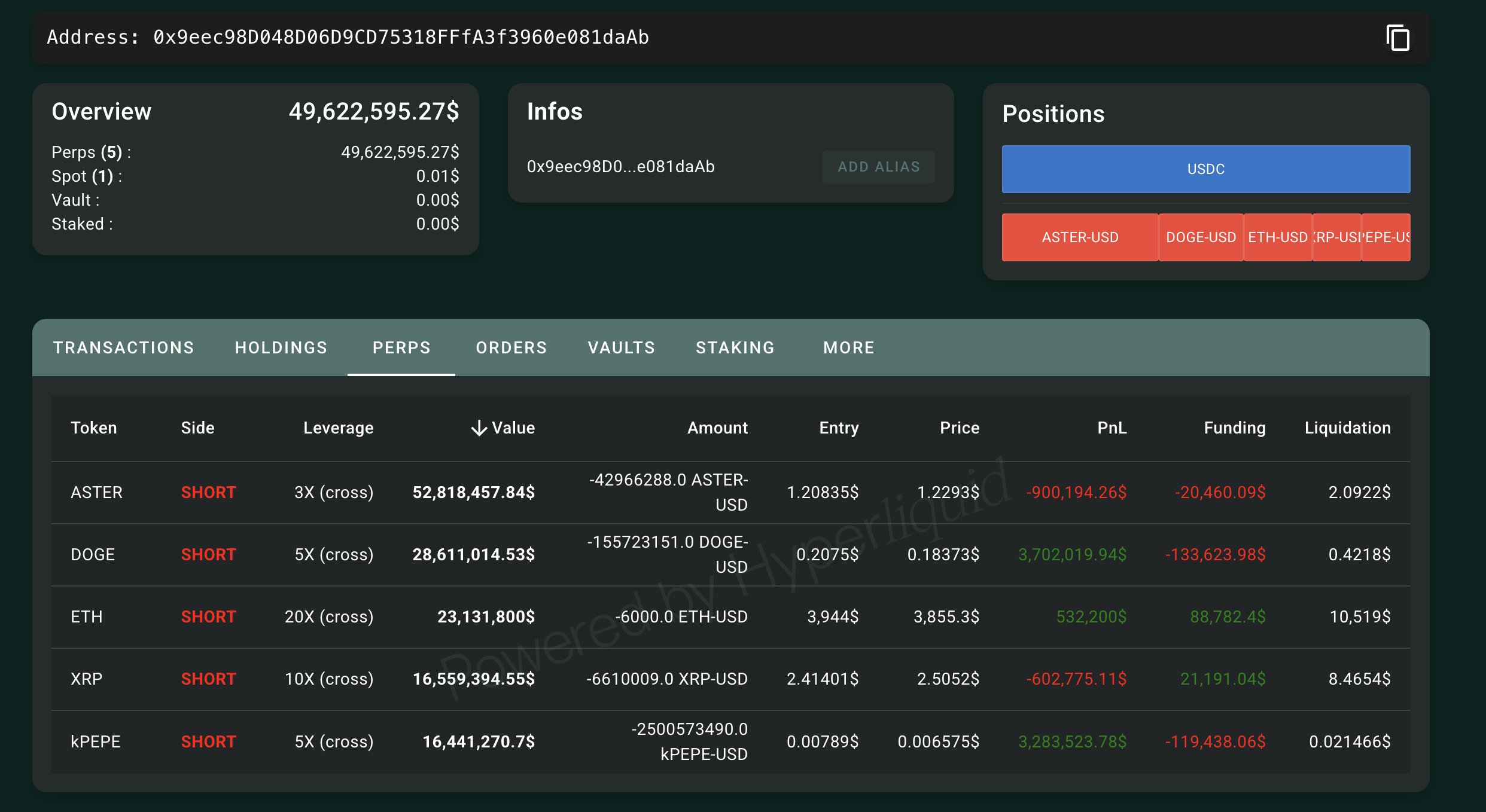Switch to the ORDERS tab
1486x812 pixels.
511,347
